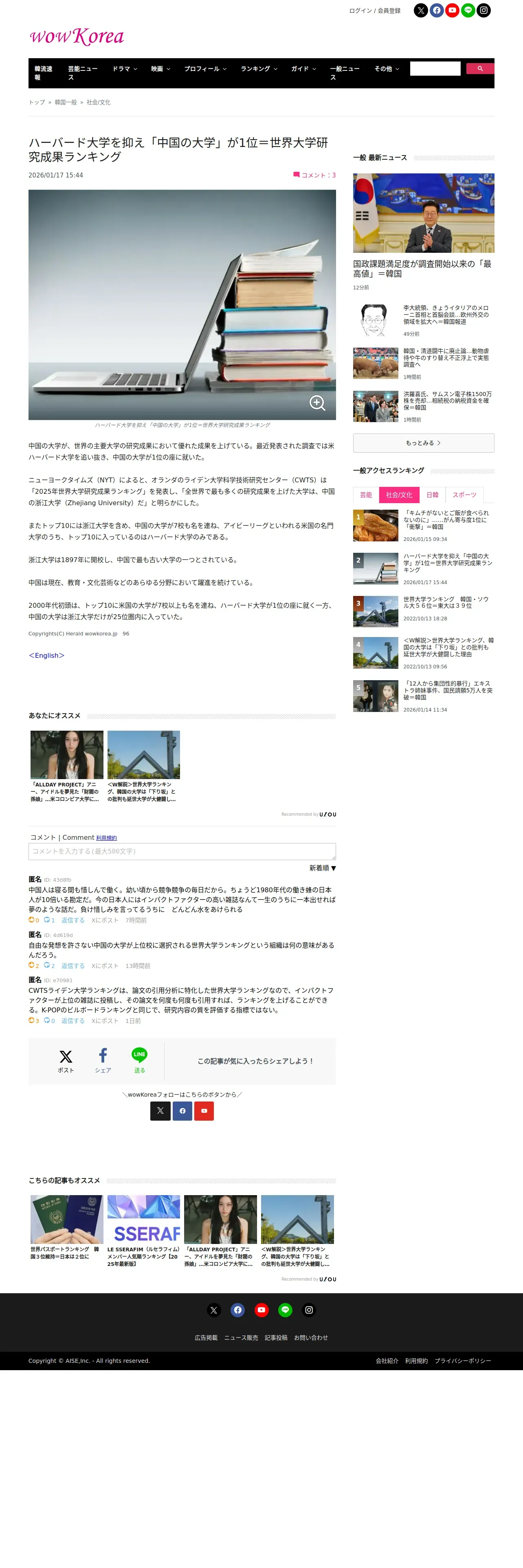Open the 利用規約 link near comment box
The image size is (523, 1568).
(107, 838)
